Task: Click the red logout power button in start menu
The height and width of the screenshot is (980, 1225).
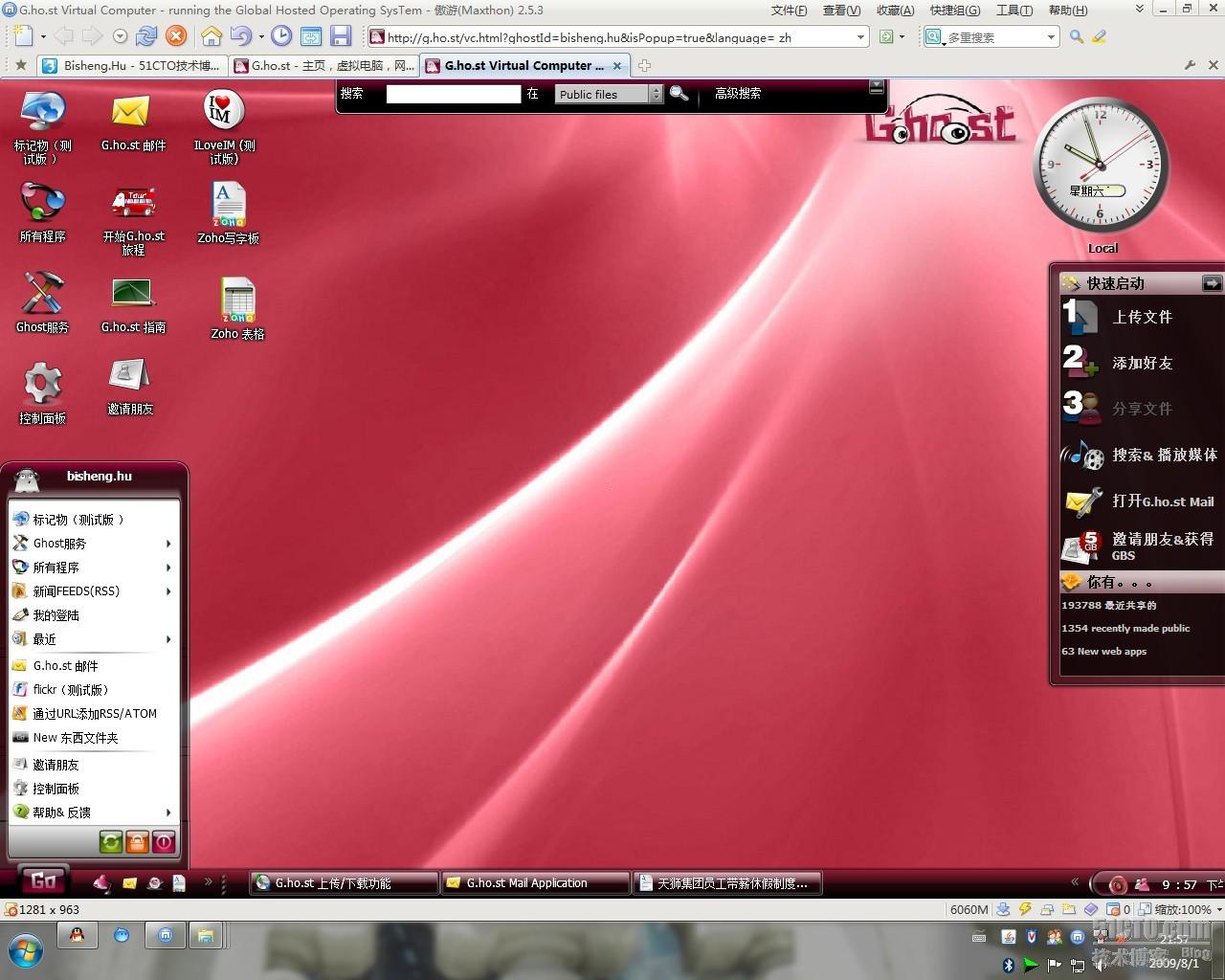Action: (x=164, y=841)
